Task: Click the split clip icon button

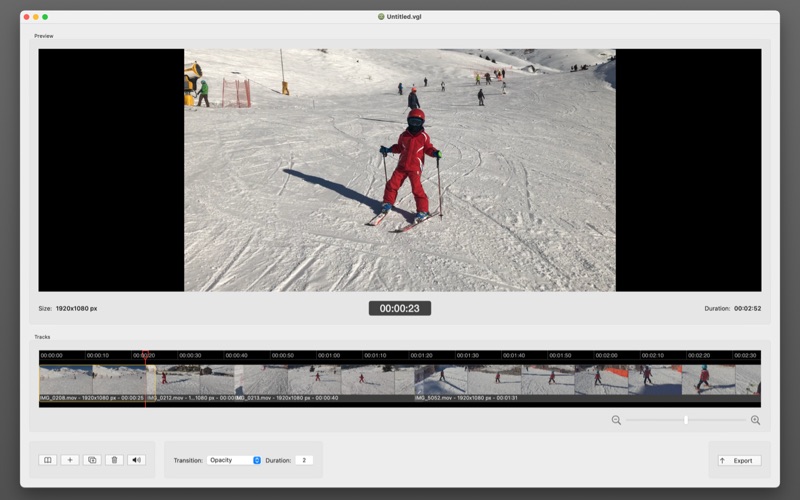Action: pos(47,460)
